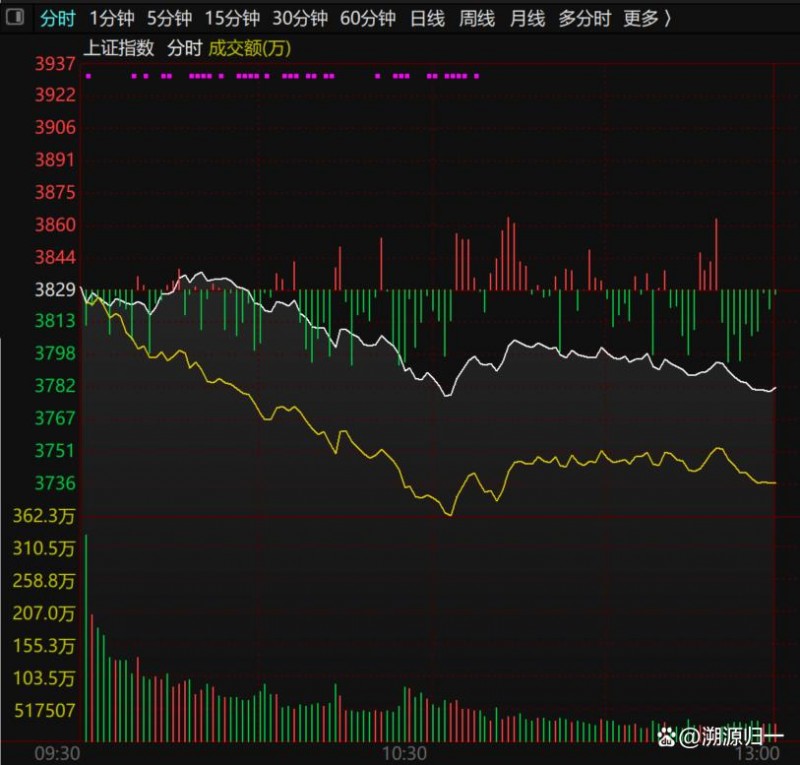
Task: Open the 月线 monthly chart
Action: pos(527,18)
